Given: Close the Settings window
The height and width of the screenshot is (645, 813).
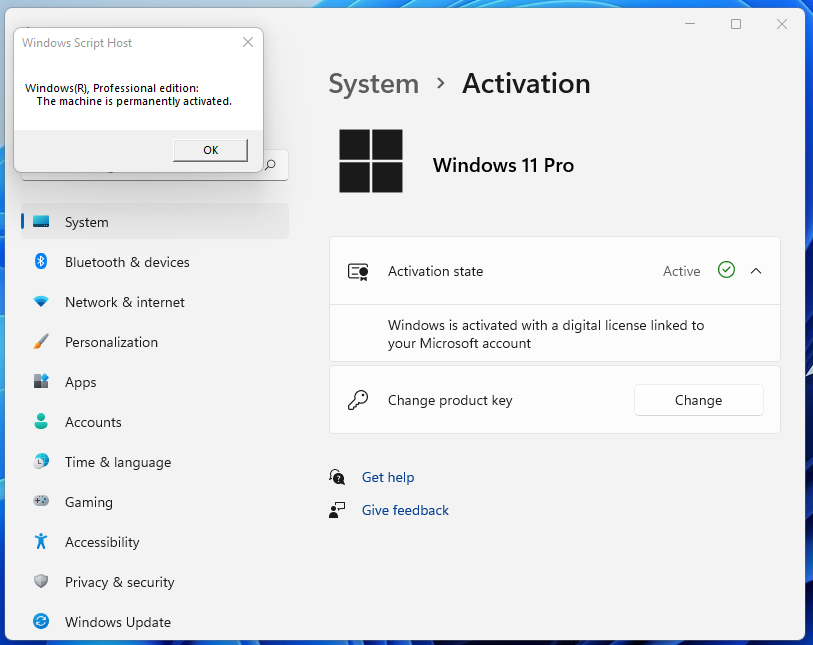Looking at the screenshot, I should [x=782, y=24].
